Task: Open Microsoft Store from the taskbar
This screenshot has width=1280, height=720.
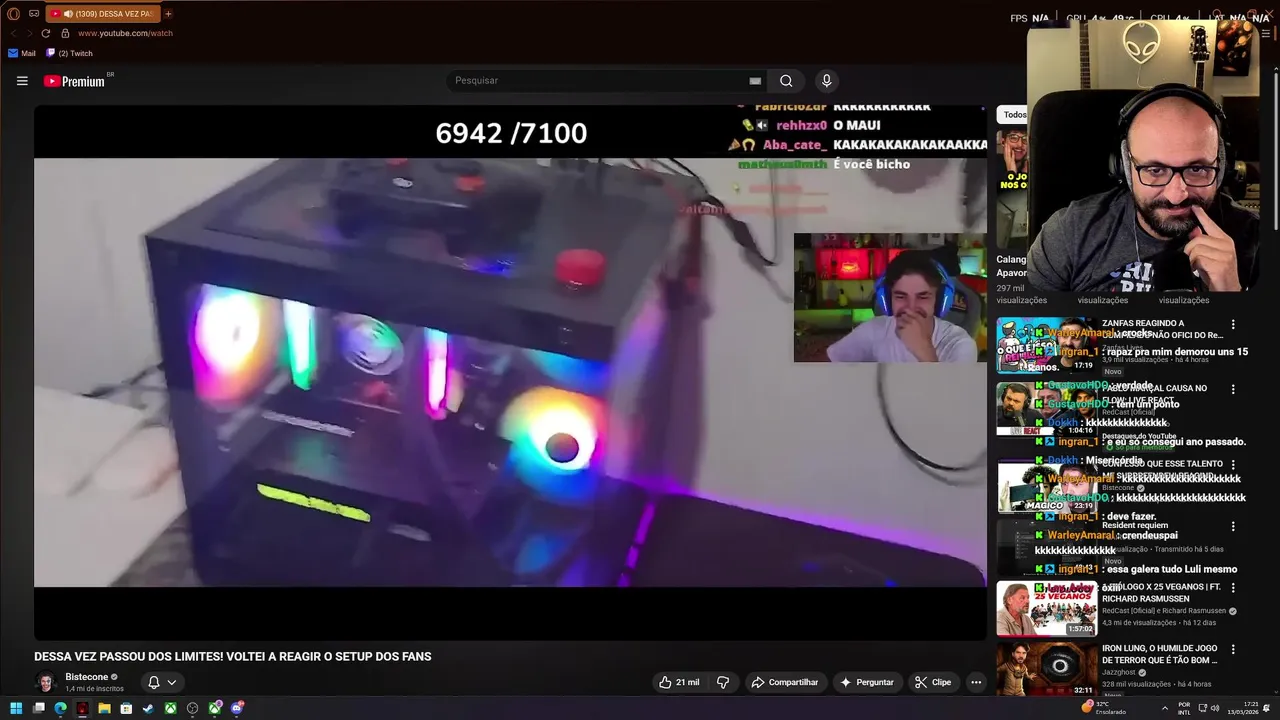Action: [126, 708]
